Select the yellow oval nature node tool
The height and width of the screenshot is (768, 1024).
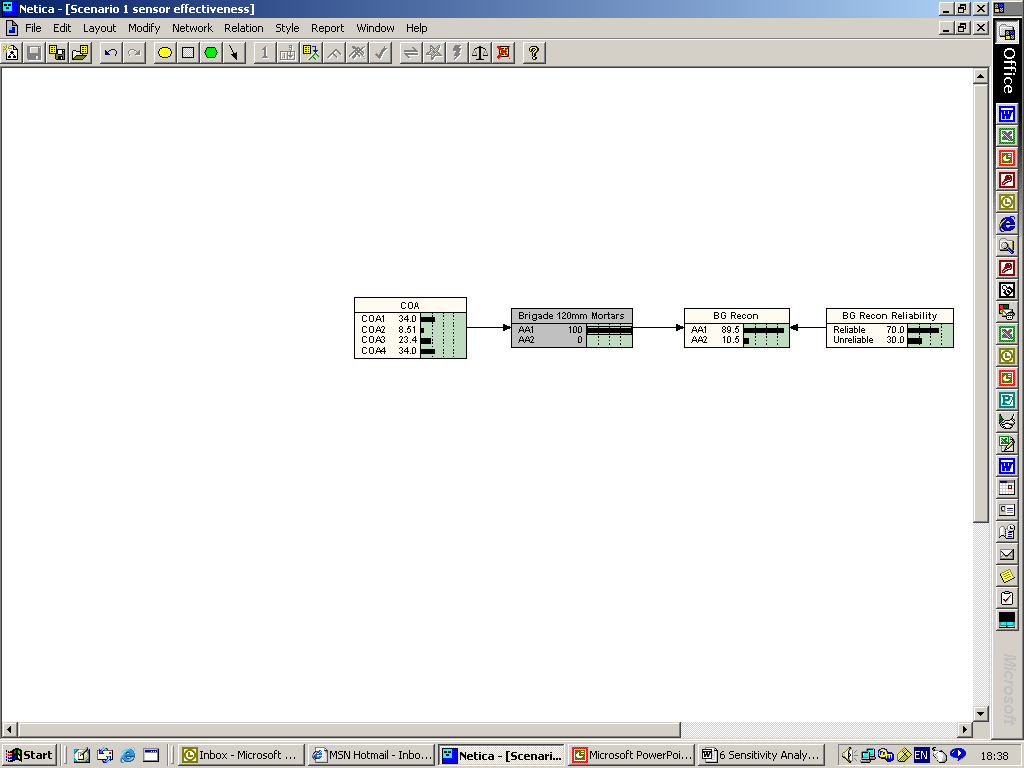[165, 53]
